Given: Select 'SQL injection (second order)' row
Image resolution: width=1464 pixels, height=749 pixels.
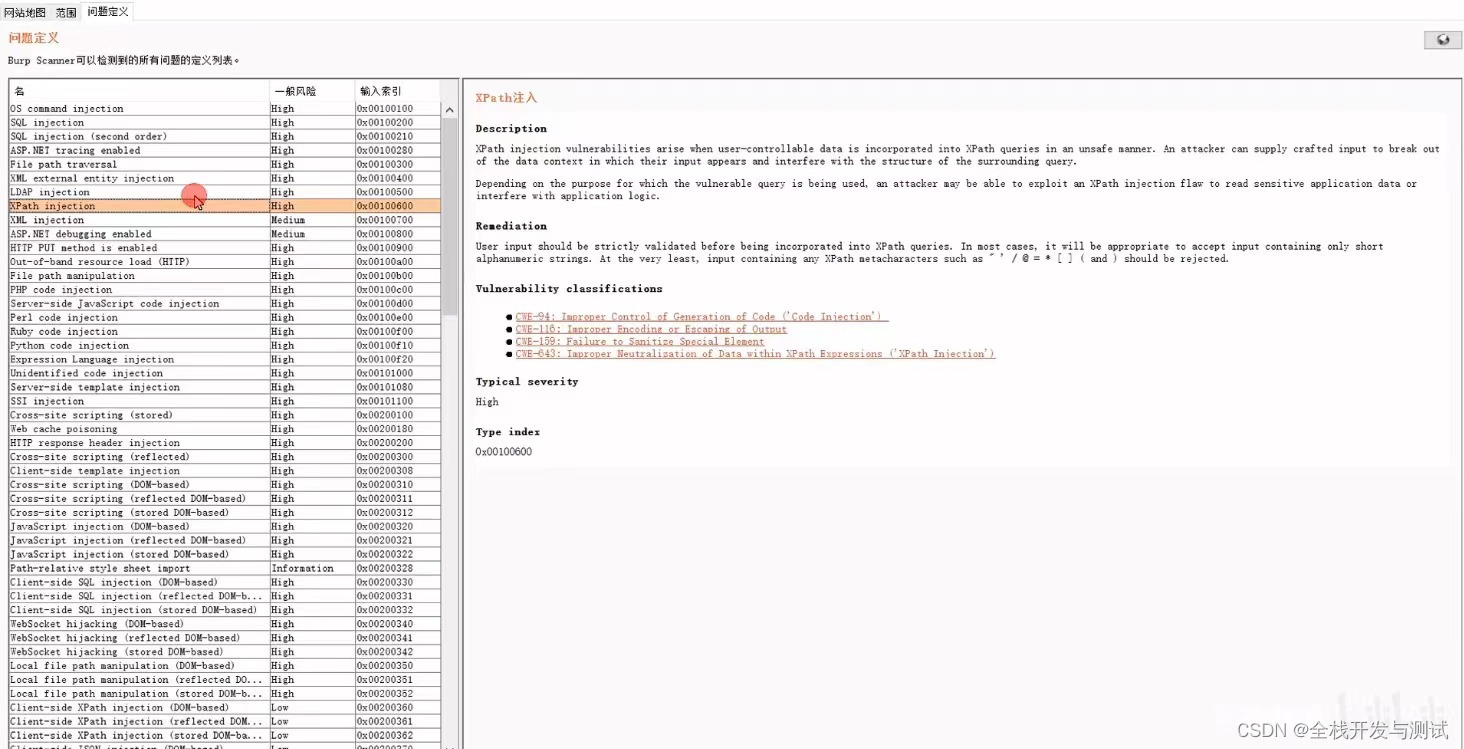Looking at the screenshot, I should point(225,137).
